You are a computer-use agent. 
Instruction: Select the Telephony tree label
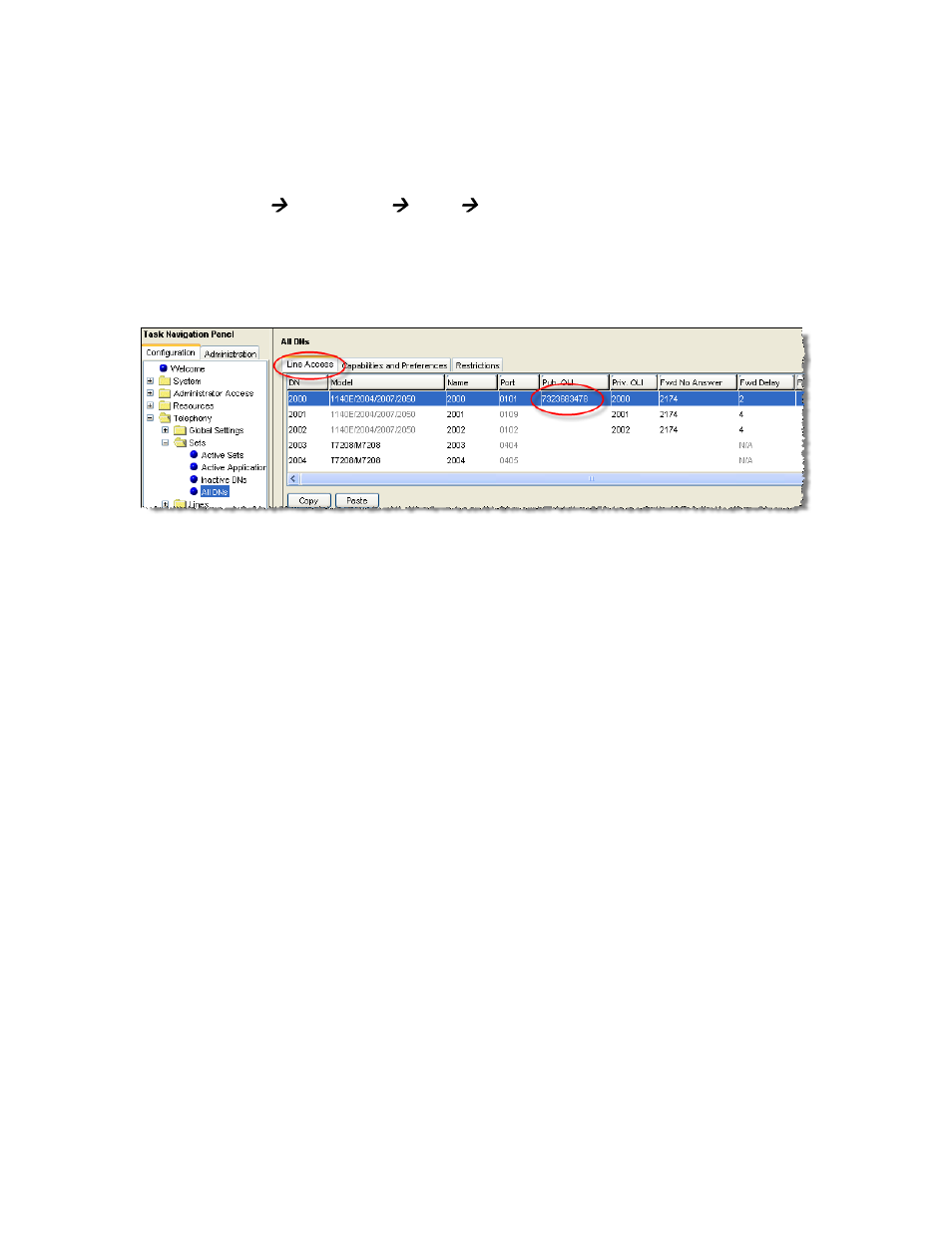[x=193, y=418]
